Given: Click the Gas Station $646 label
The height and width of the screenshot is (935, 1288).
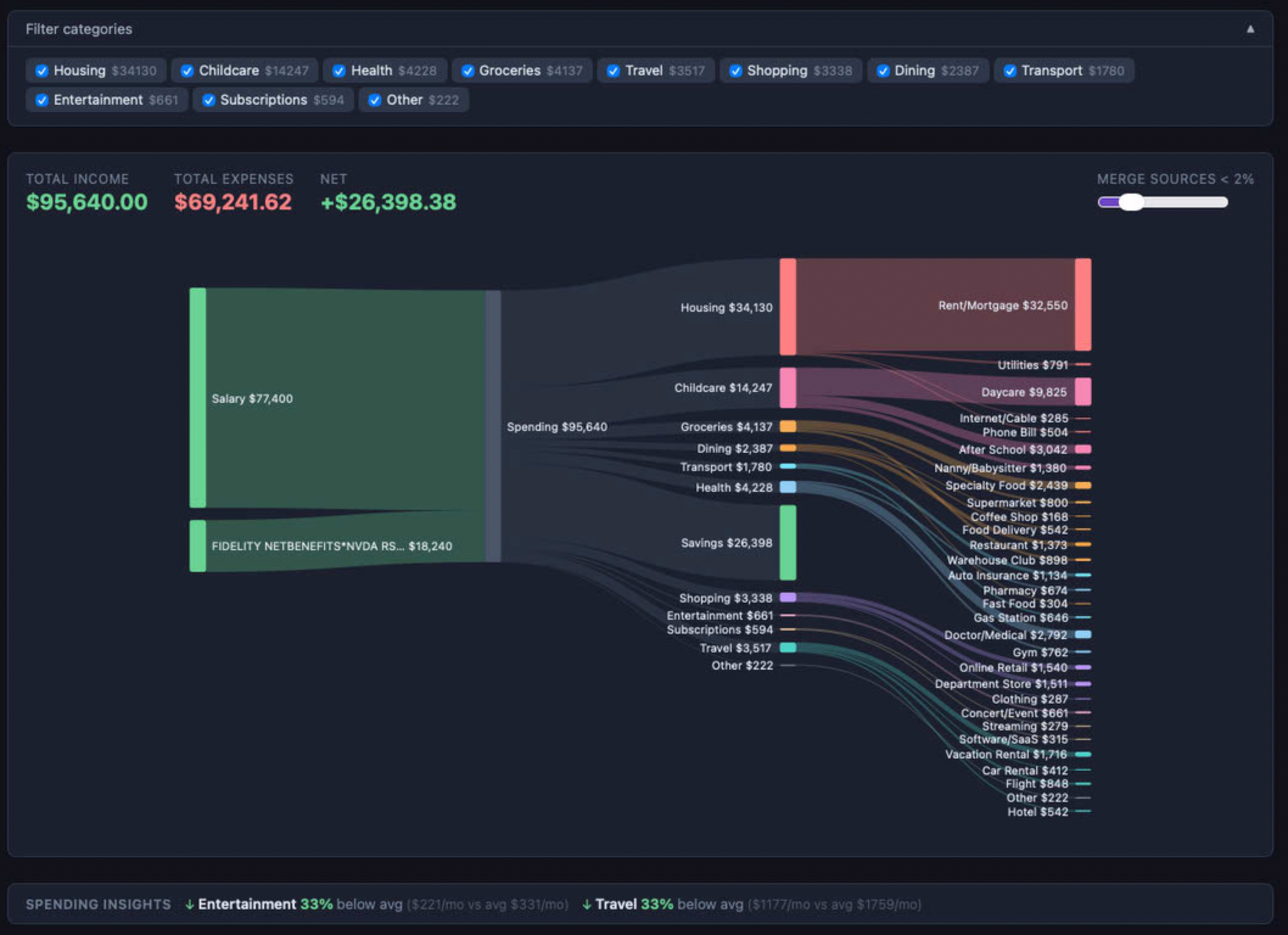Looking at the screenshot, I should pos(1021,618).
